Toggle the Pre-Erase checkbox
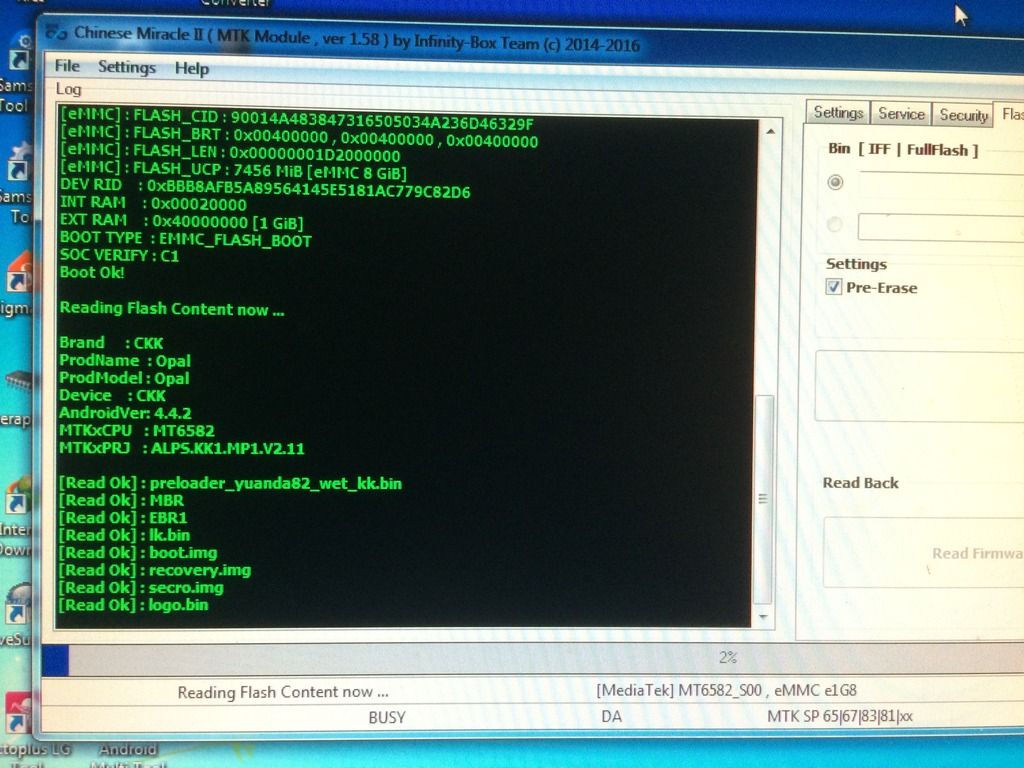Viewport: 1024px width, 768px height. [833, 287]
